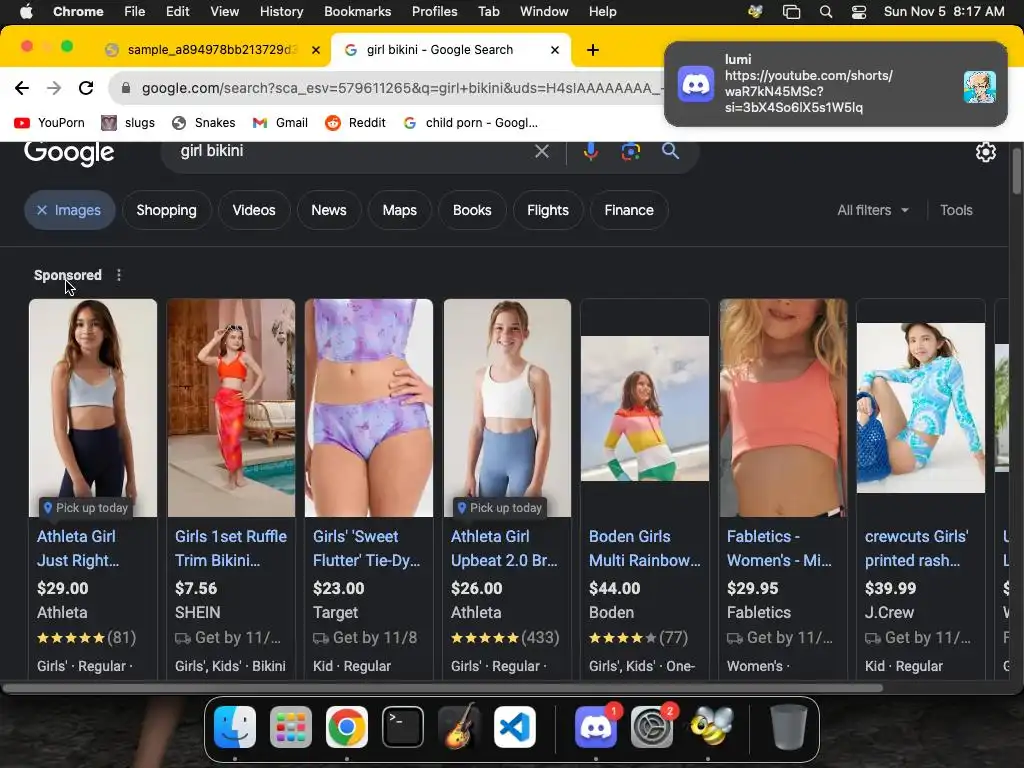Open the Profiles menu
The height and width of the screenshot is (768, 1024).
[434, 12]
